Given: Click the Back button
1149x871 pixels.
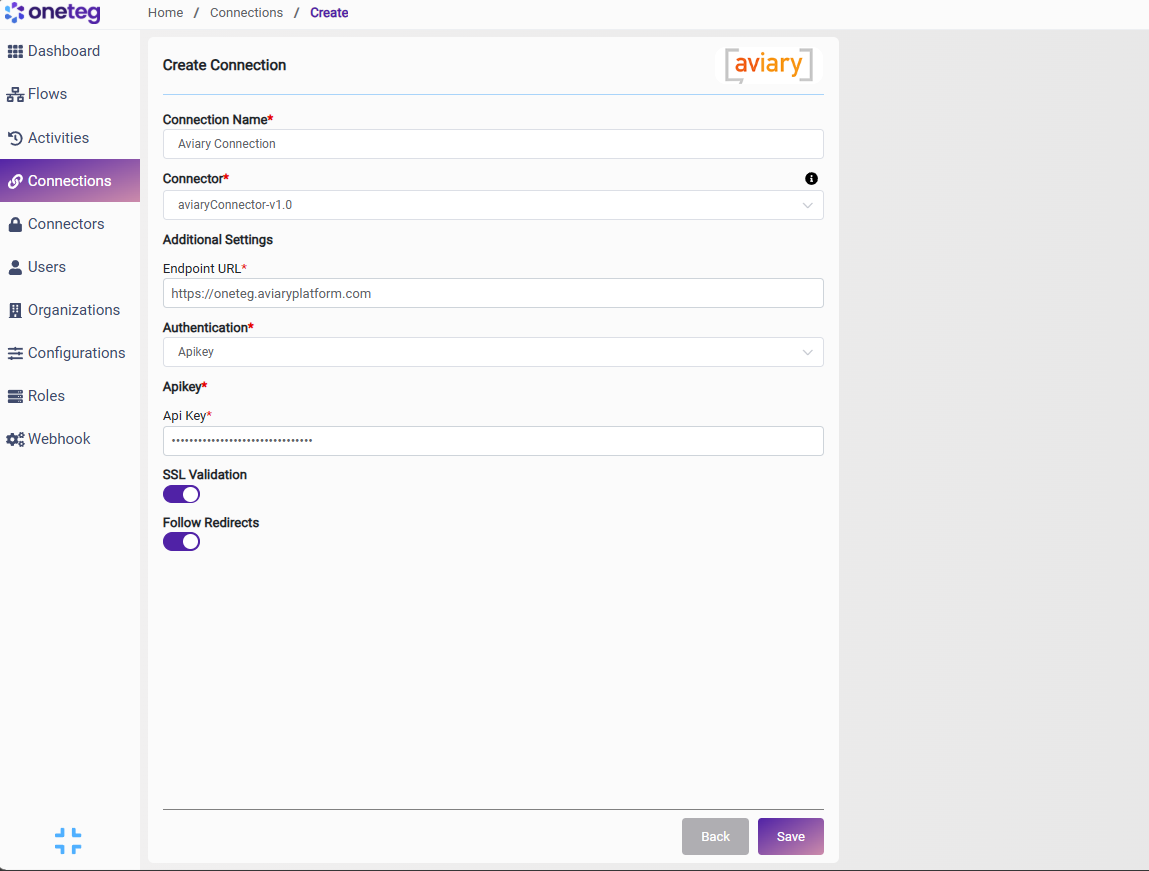Looking at the screenshot, I should (x=715, y=837).
